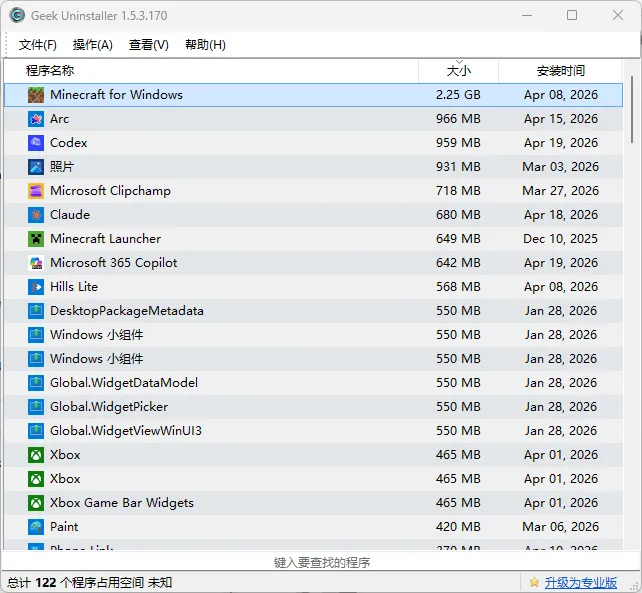The height and width of the screenshot is (593, 642).
Task: Sort by the 安装时间 column header
Action: (561, 70)
